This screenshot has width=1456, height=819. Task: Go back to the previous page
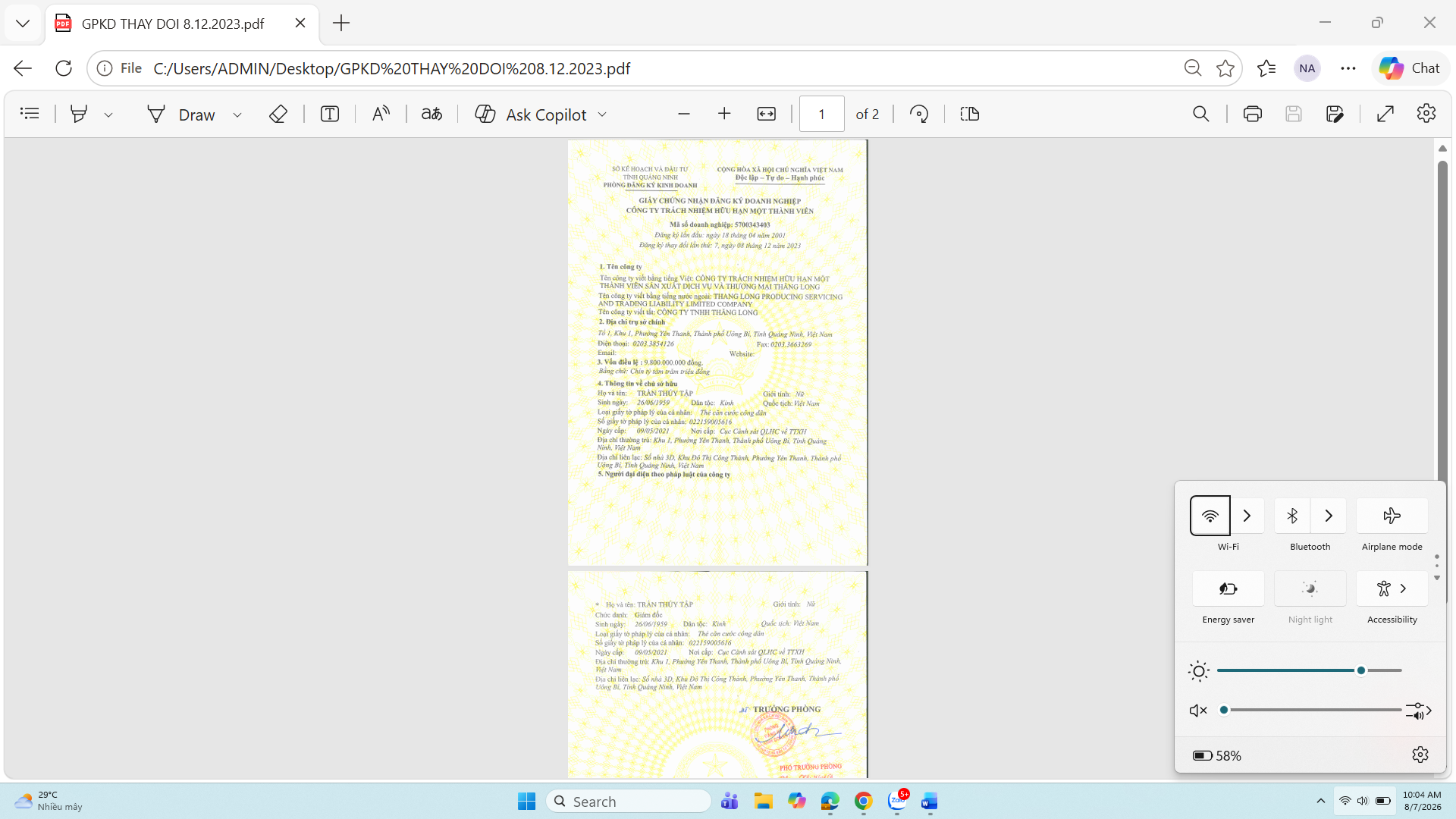coord(23,68)
